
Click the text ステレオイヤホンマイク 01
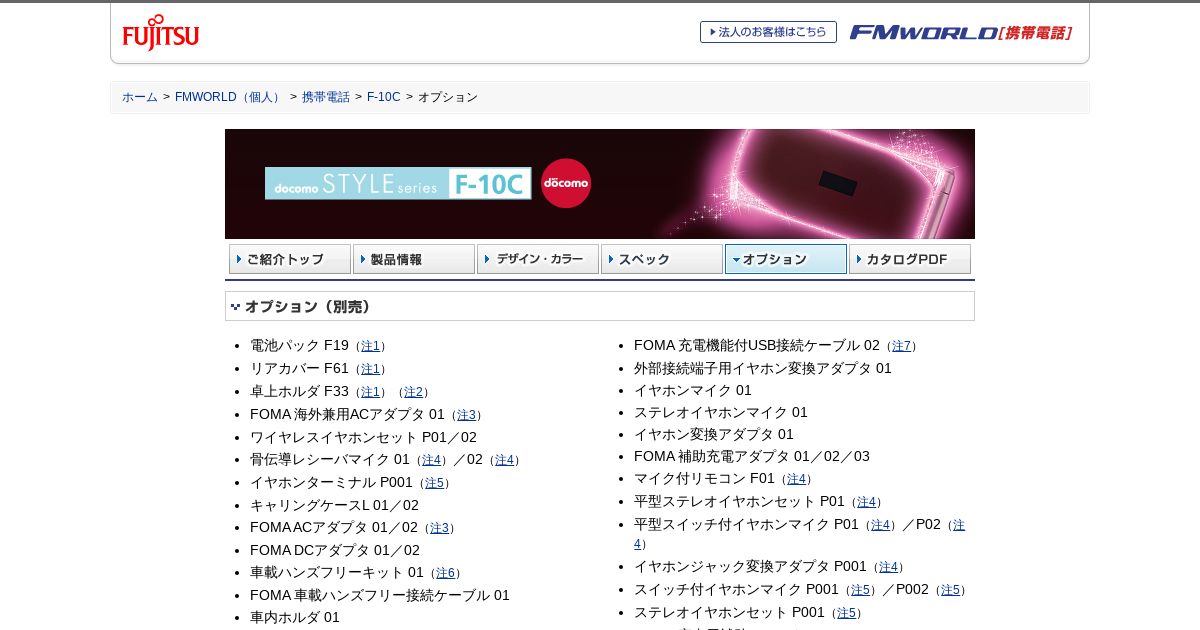[721, 412]
